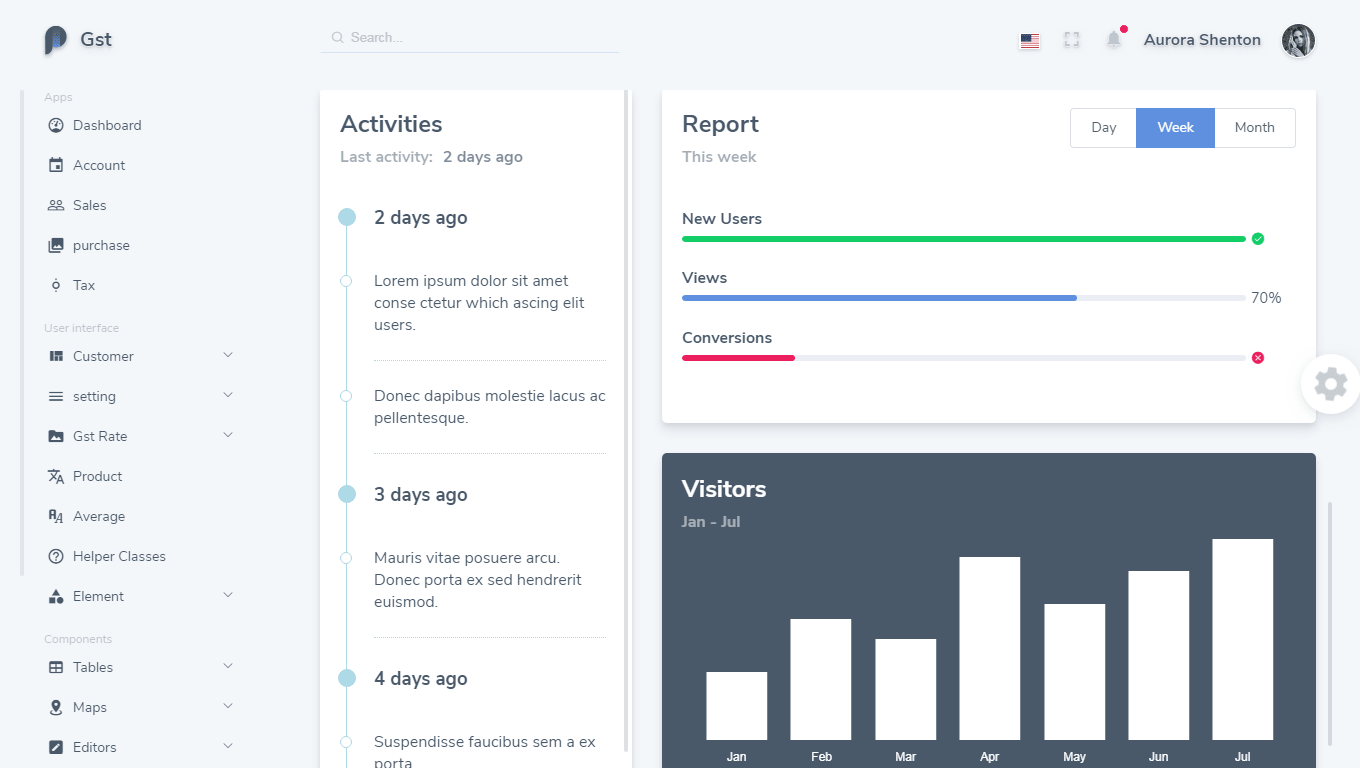
Task: Click the Feb bar in Visitors chart
Action: coord(821,679)
